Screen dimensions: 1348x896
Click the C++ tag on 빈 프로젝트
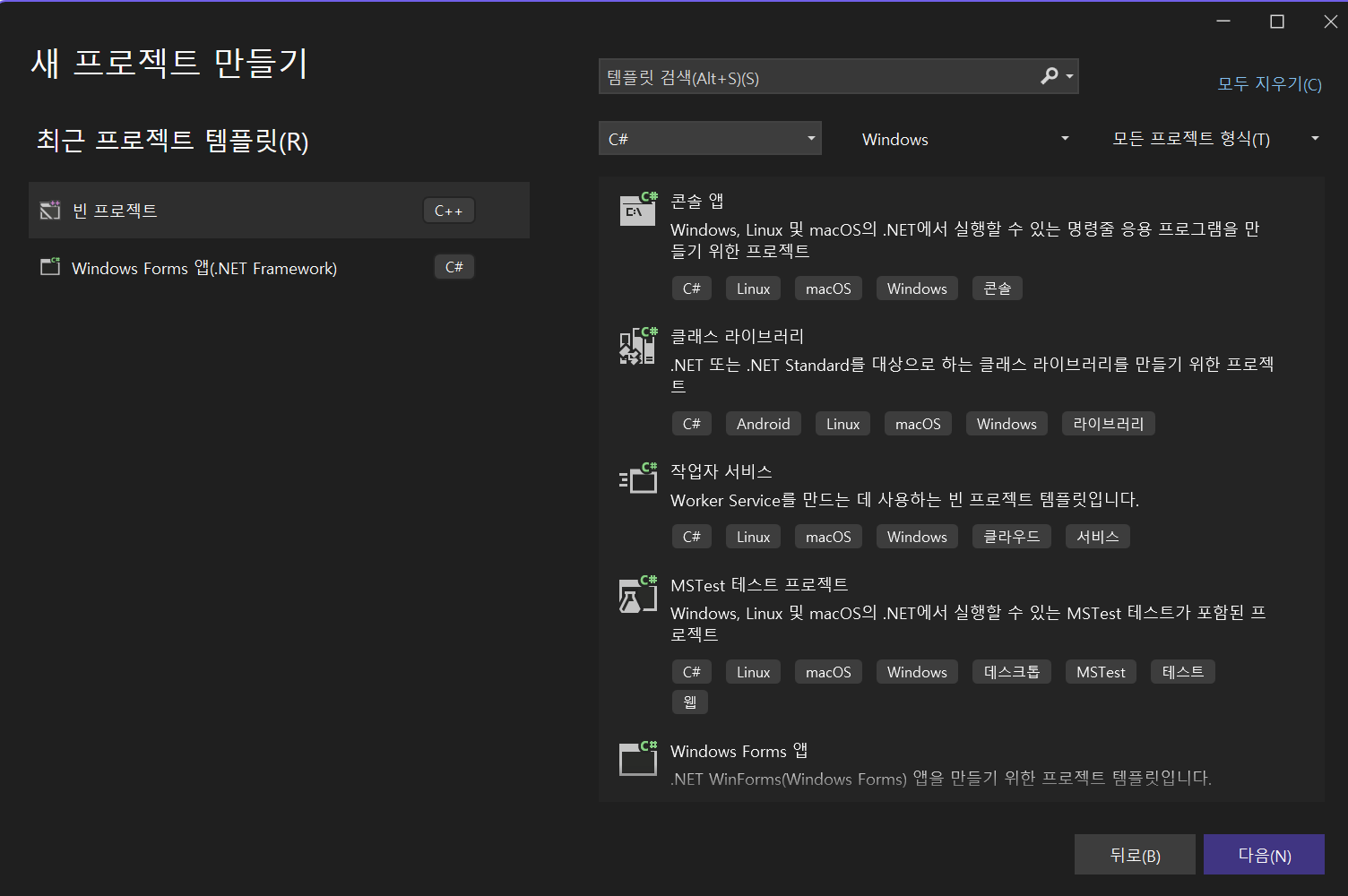point(448,211)
